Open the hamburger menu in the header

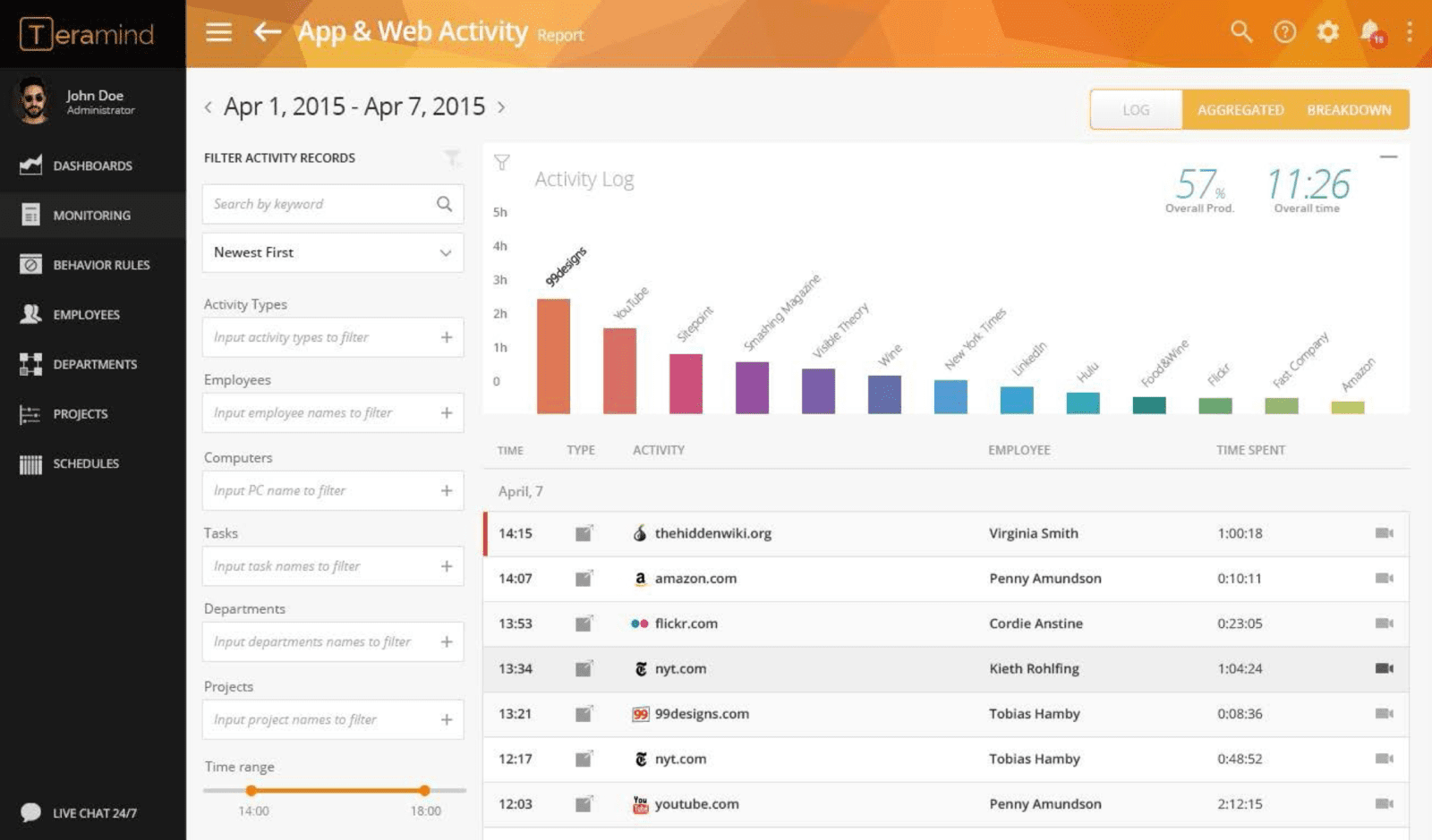218,32
